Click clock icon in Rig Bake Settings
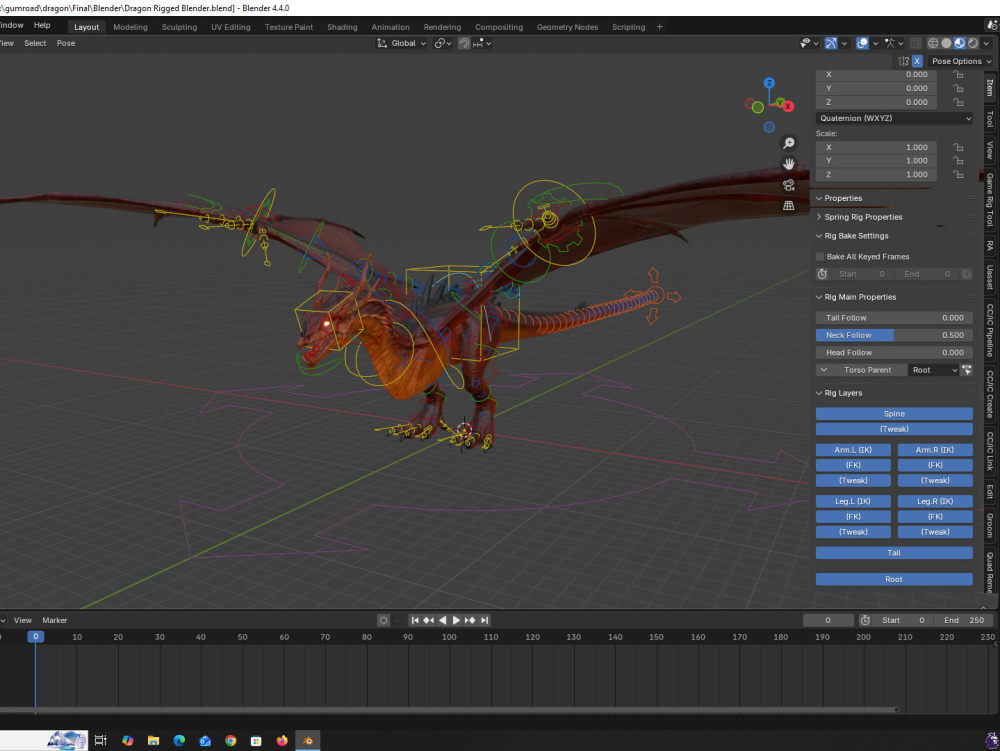The width and height of the screenshot is (1000, 751). tap(822, 274)
